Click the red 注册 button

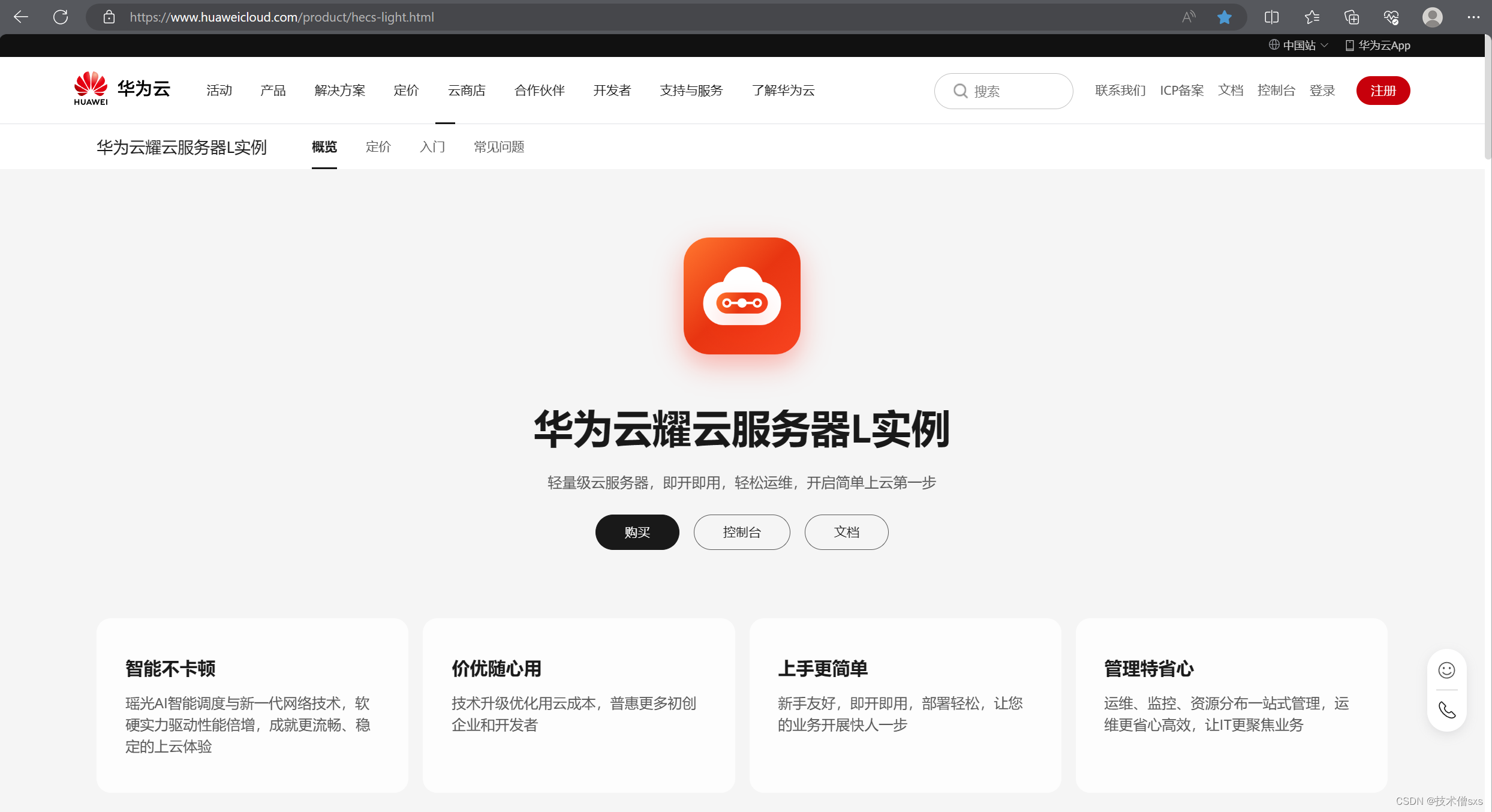(1383, 91)
